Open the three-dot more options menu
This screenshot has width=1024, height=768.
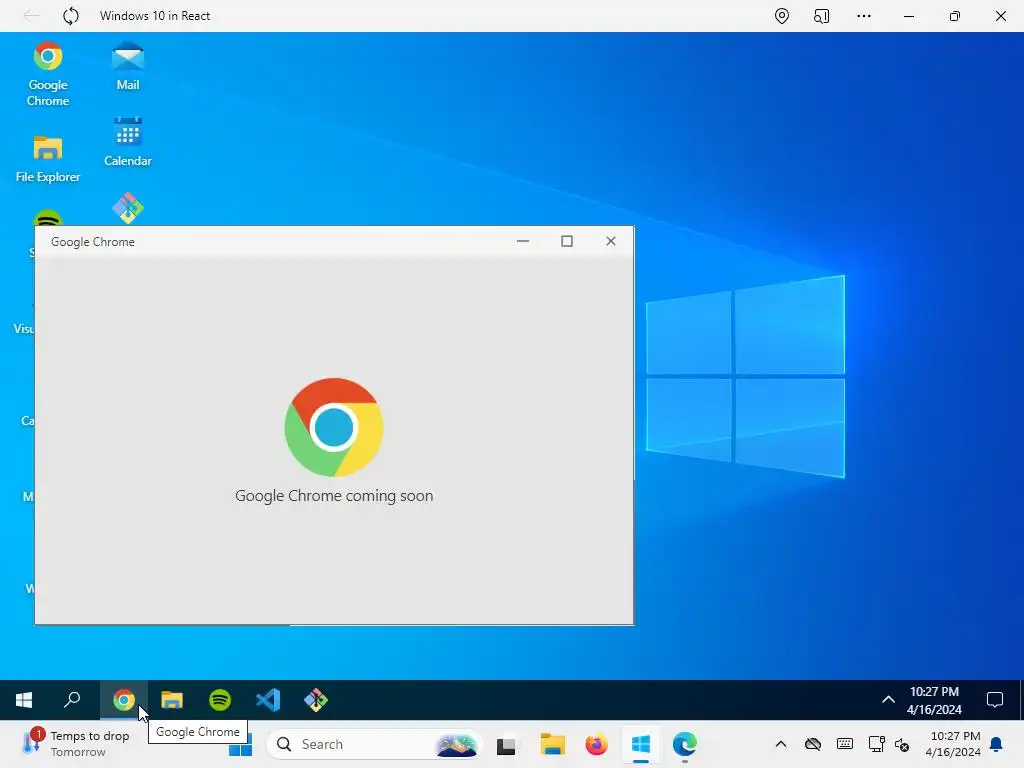tap(864, 16)
